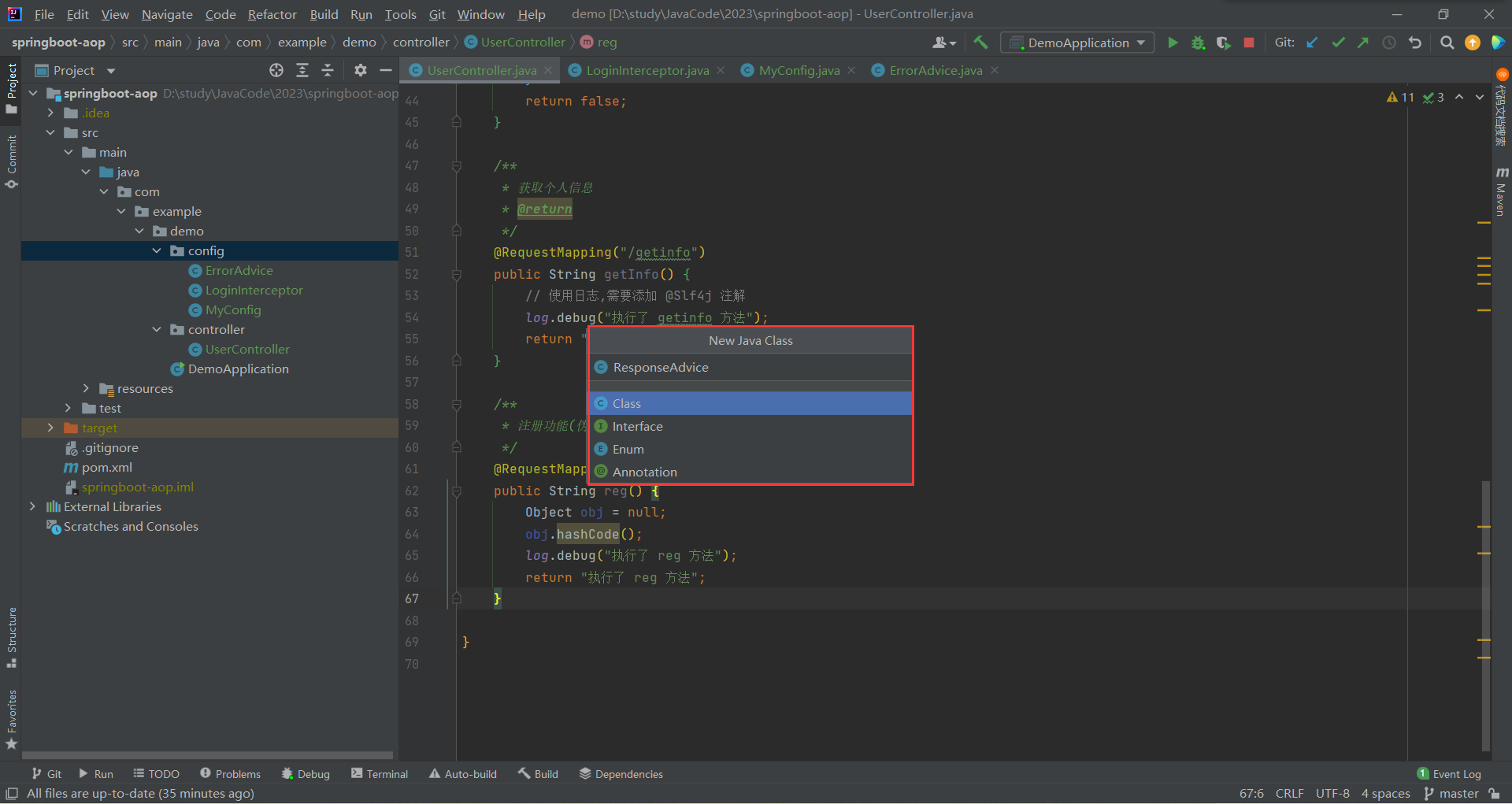Click the orange IDE update icon
The width and height of the screenshot is (1512, 804).
point(1472,43)
